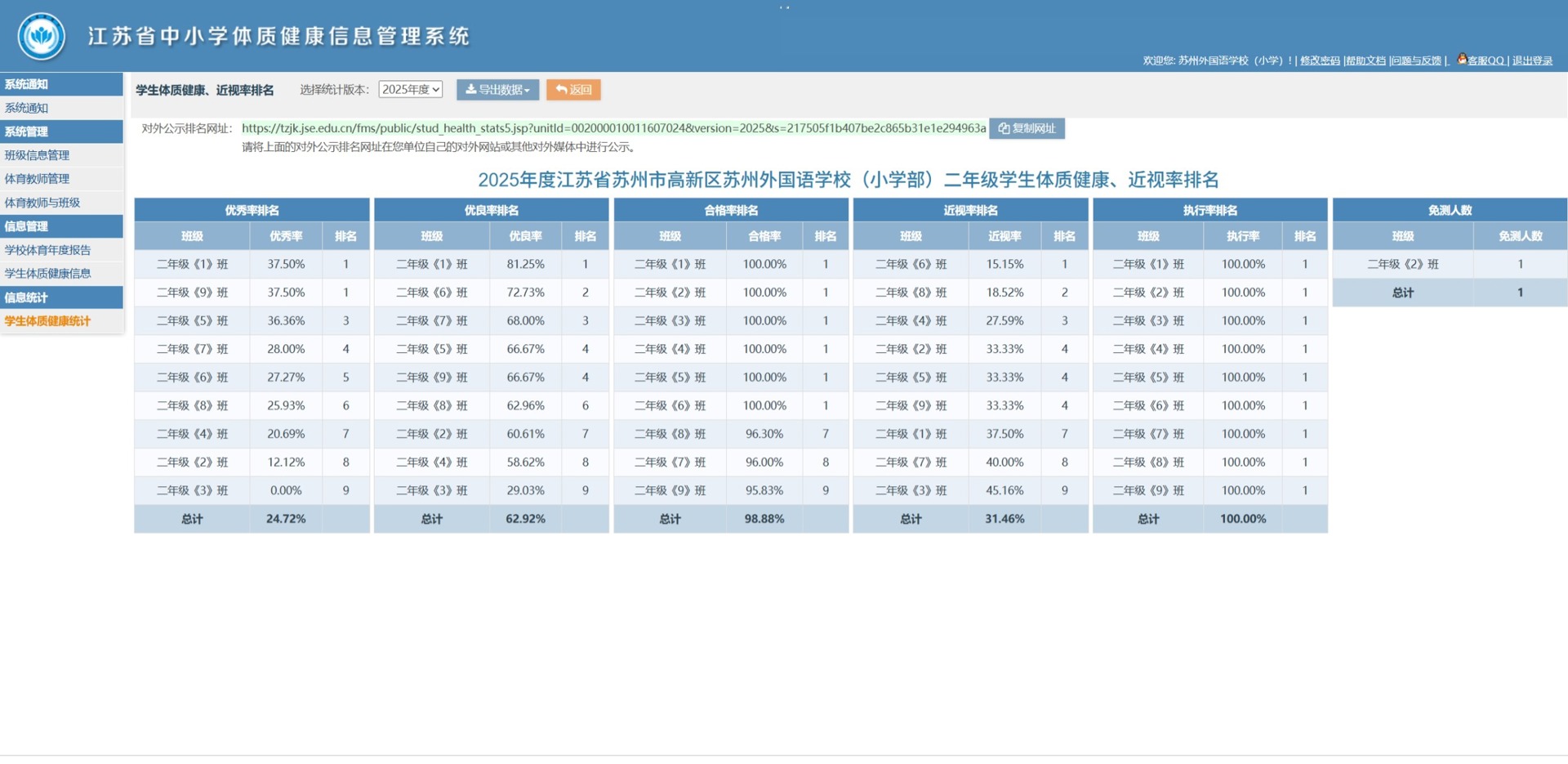Click 退出登录 to log out
The image size is (1568, 764).
point(1532,60)
